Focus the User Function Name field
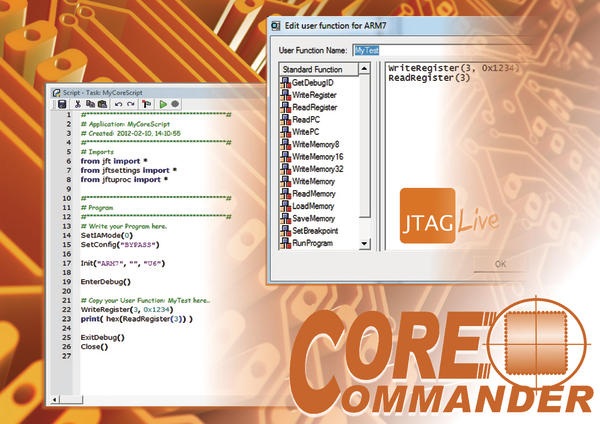 [x=440, y=50]
